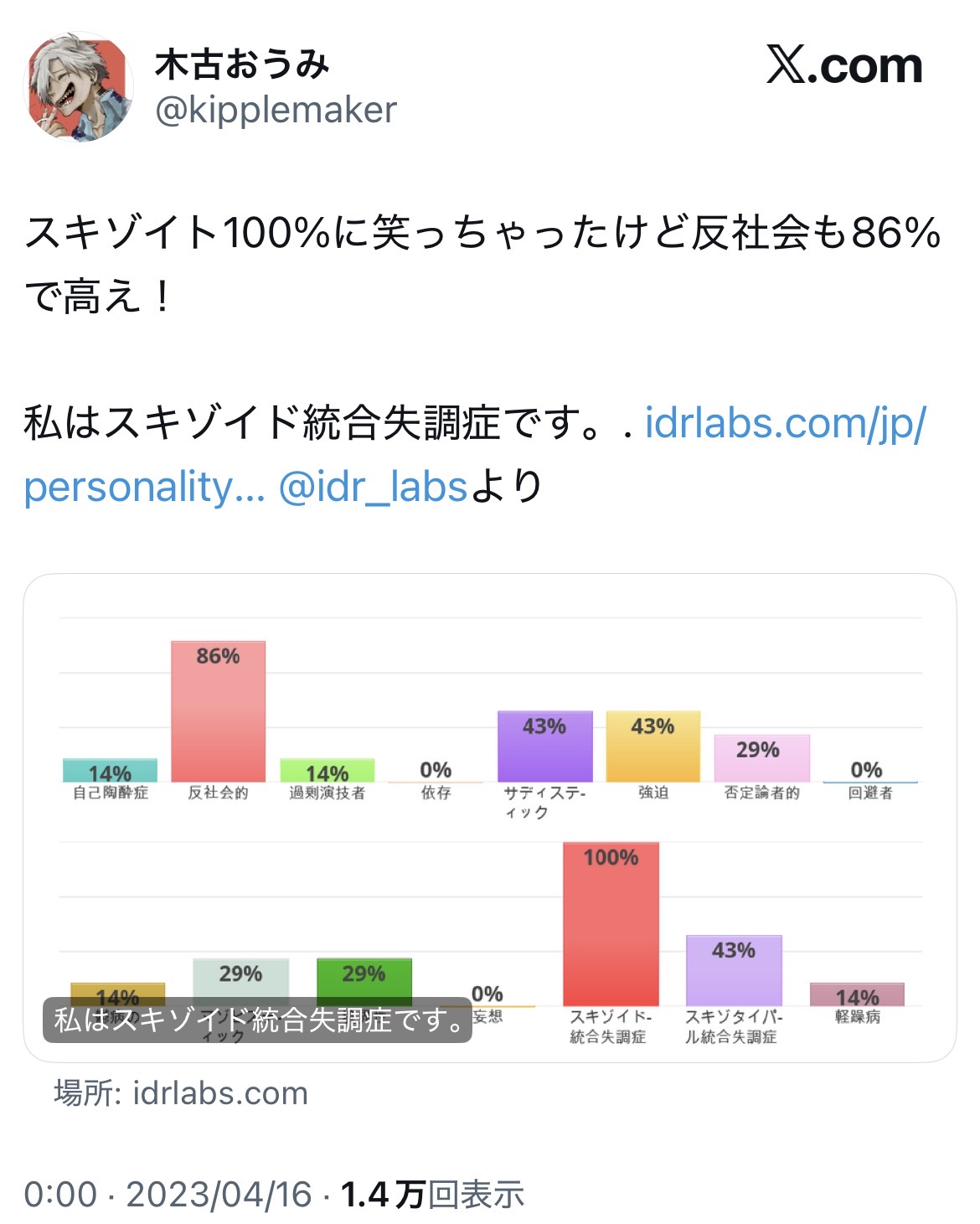
Task: Click the mauve 14% 軽躁病 bar
Action: pyautogui.click(x=857, y=994)
